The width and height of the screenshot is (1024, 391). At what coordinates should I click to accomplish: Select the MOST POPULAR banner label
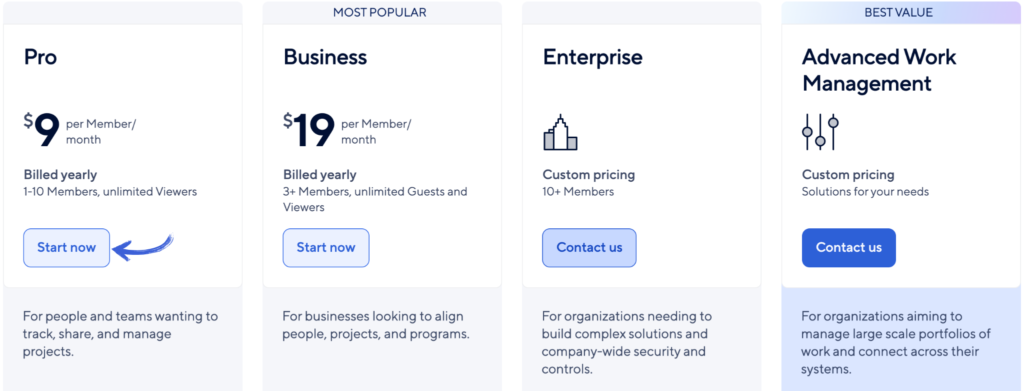pyautogui.click(x=379, y=12)
